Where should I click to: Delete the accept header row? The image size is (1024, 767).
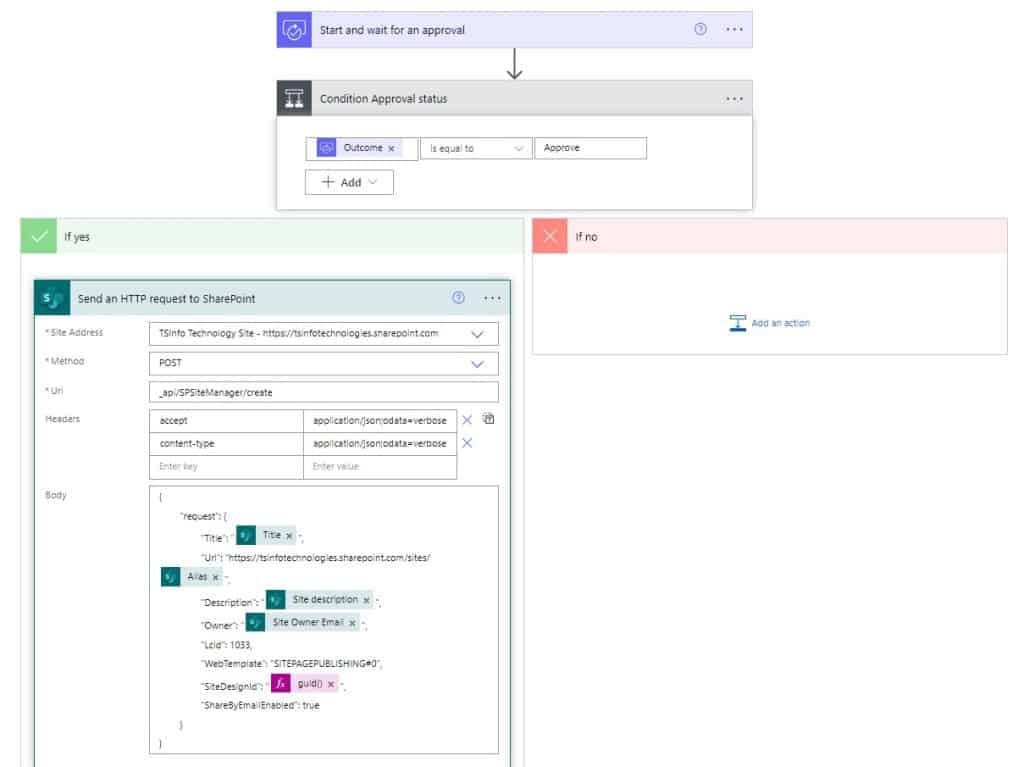tap(467, 420)
